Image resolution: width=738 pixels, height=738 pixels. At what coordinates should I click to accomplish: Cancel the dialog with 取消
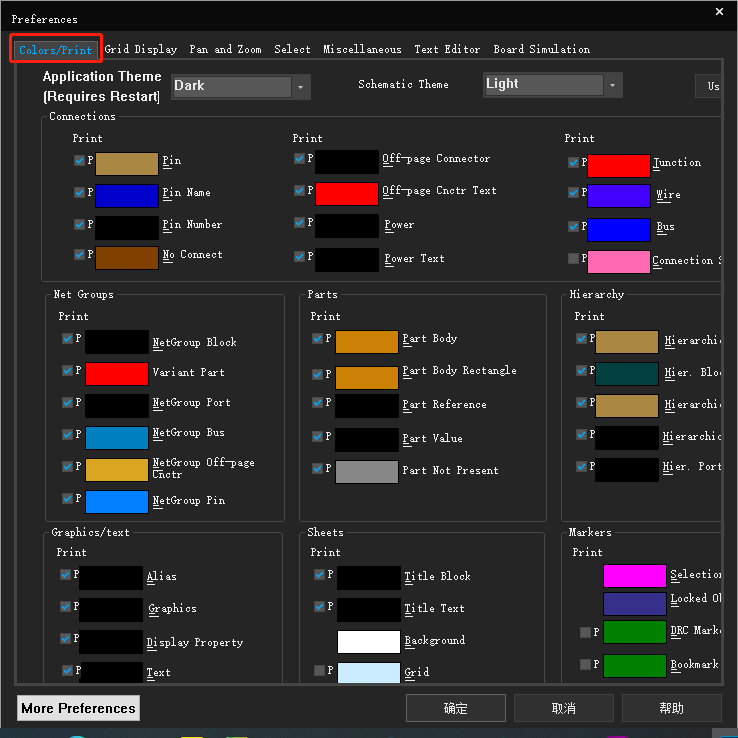coord(563,708)
